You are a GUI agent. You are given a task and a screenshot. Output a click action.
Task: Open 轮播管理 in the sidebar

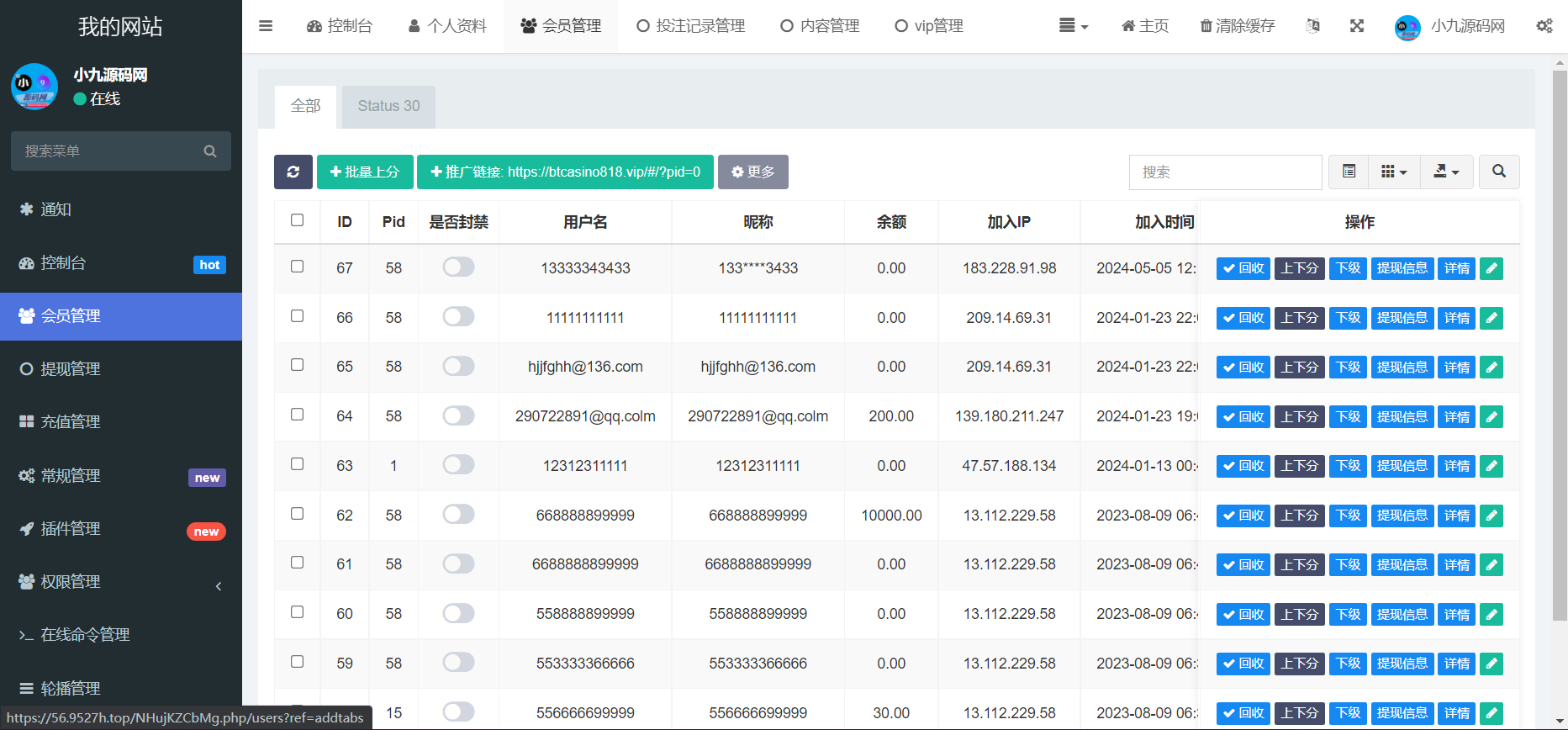click(121, 689)
